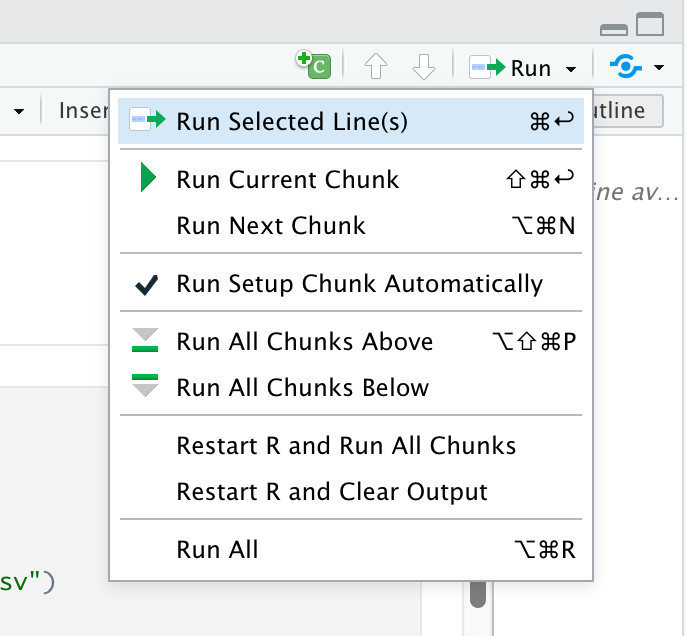This screenshot has width=686, height=636.
Task: Open dropdown arrow next to Source icon
Action: pos(659,67)
